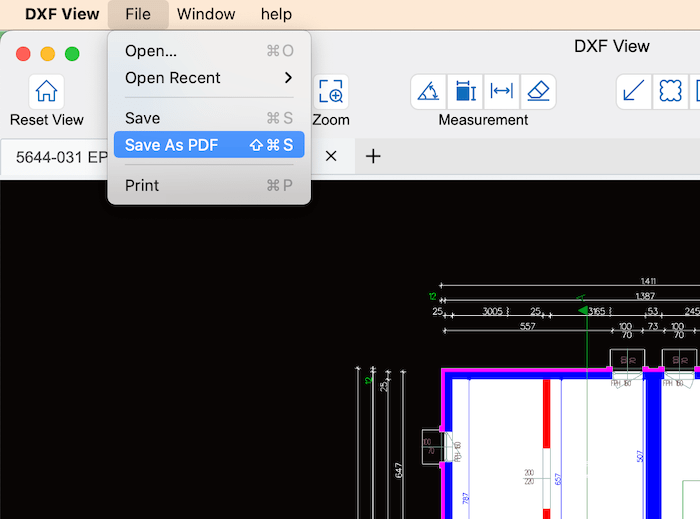Click the eraser icon in Measurement group

click(538, 92)
